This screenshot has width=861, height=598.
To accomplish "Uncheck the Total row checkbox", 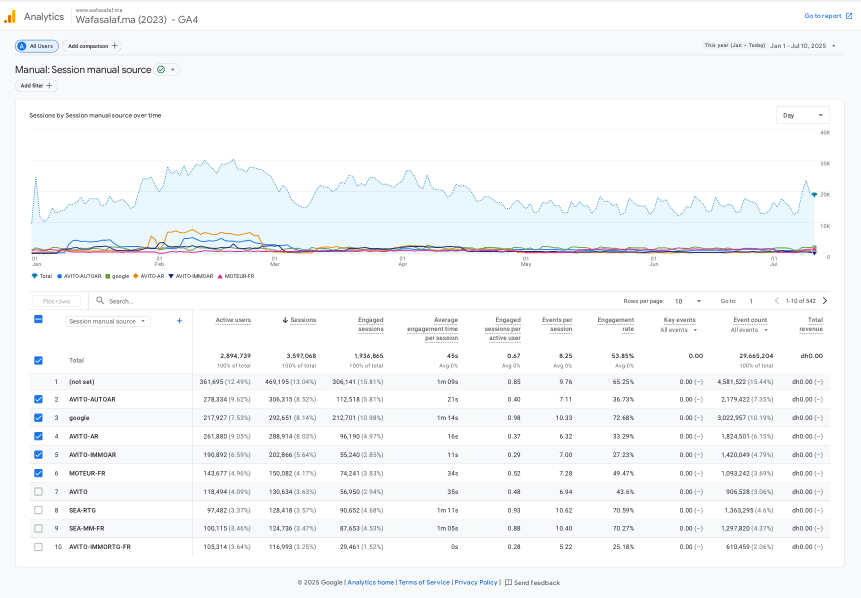I will (x=38, y=360).
